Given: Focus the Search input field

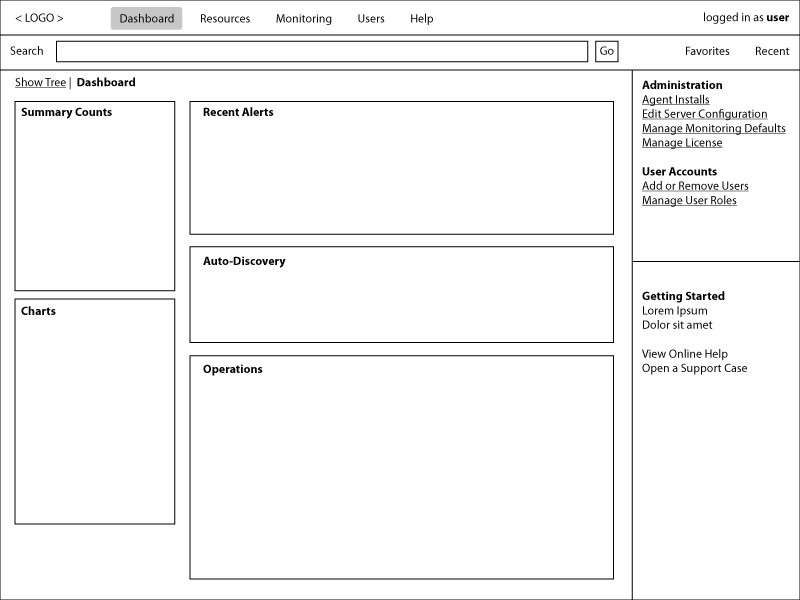Looking at the screenshot, I should 322,52.
